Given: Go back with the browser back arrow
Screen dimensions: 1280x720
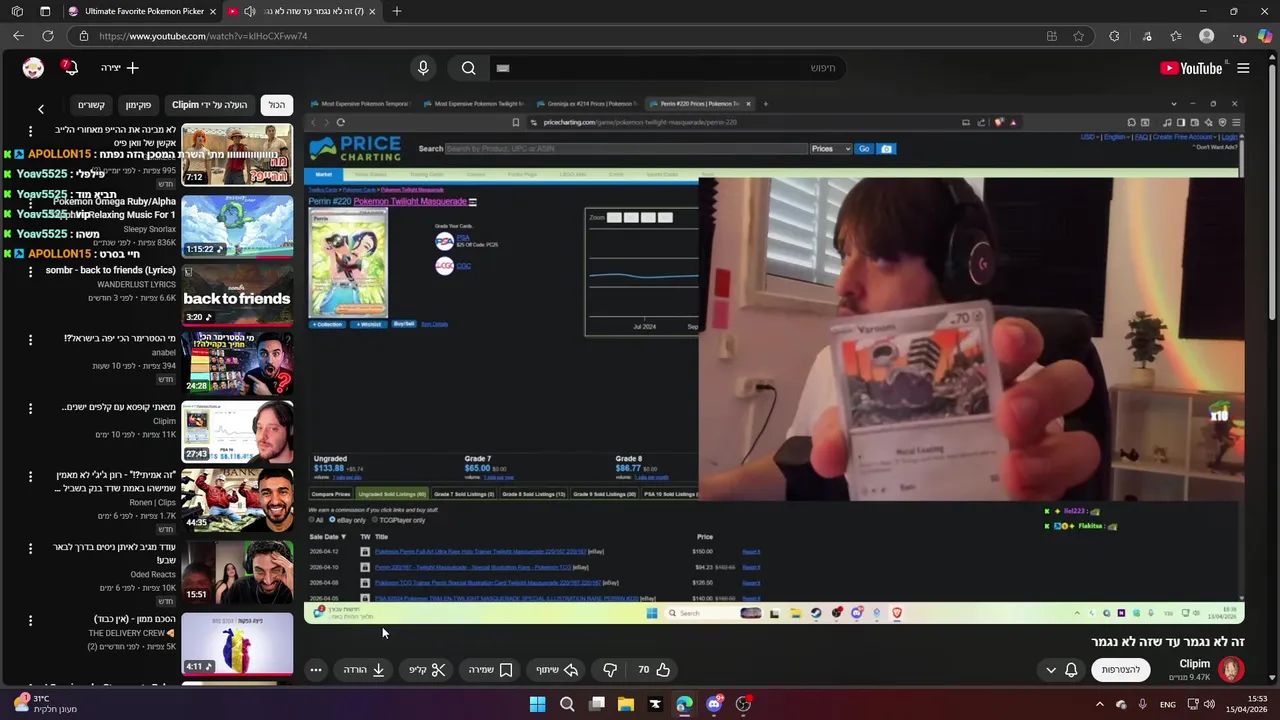Looking at the screenshot, I should [x=18, y=36].
